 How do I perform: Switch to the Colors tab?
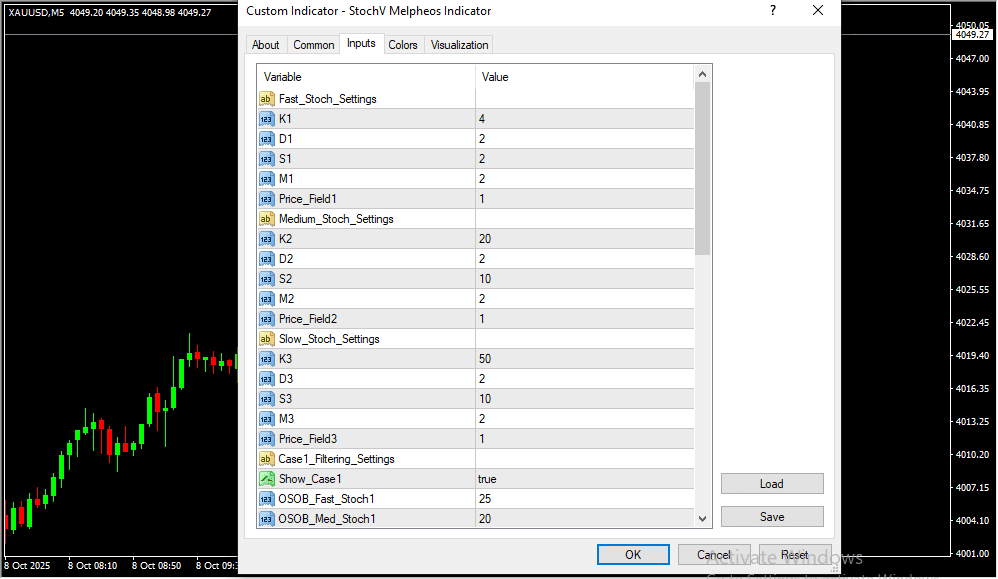(403, 45)
